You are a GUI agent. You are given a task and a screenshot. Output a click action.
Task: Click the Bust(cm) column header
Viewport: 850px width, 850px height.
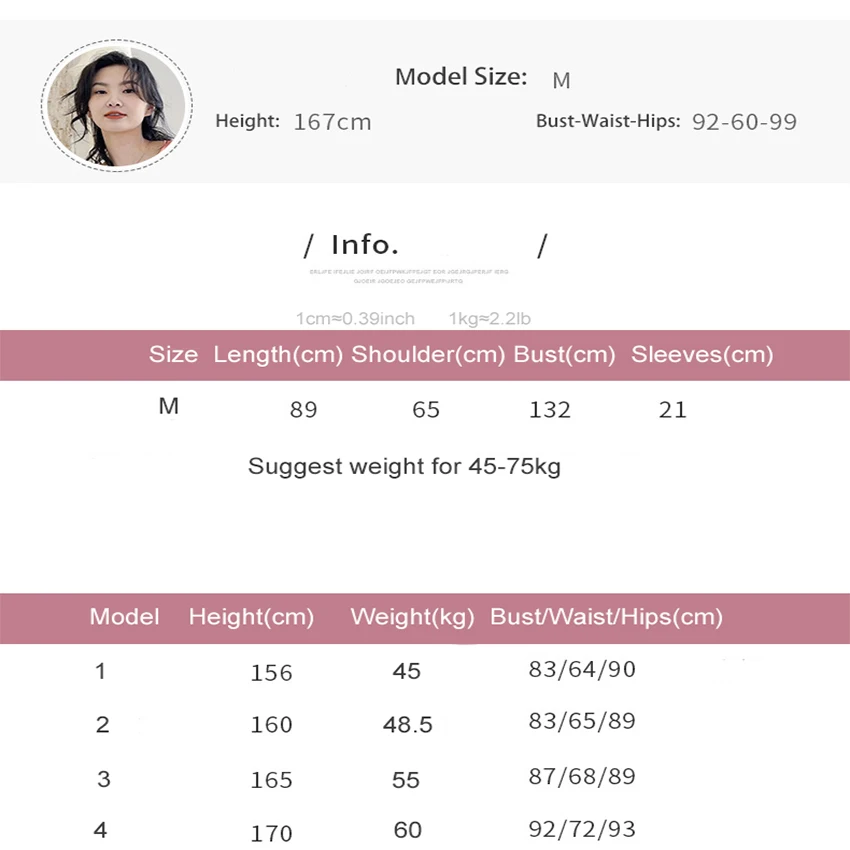[x=564, y=355]
